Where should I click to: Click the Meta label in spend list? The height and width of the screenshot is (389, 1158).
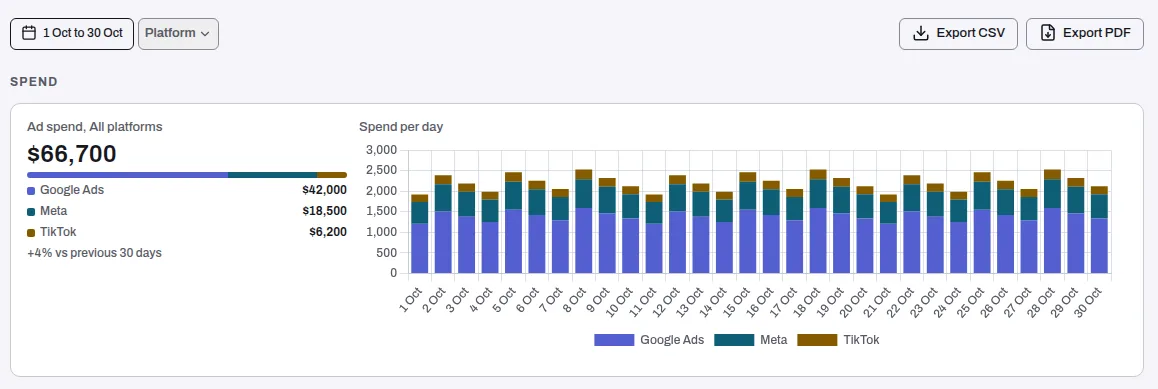pos(54,211)
